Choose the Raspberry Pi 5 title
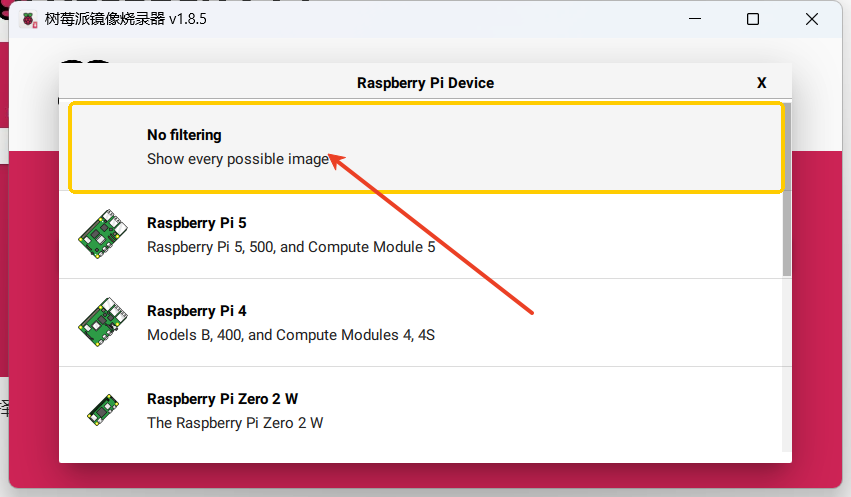Viewport: 851px width, 497px height. 196,222
